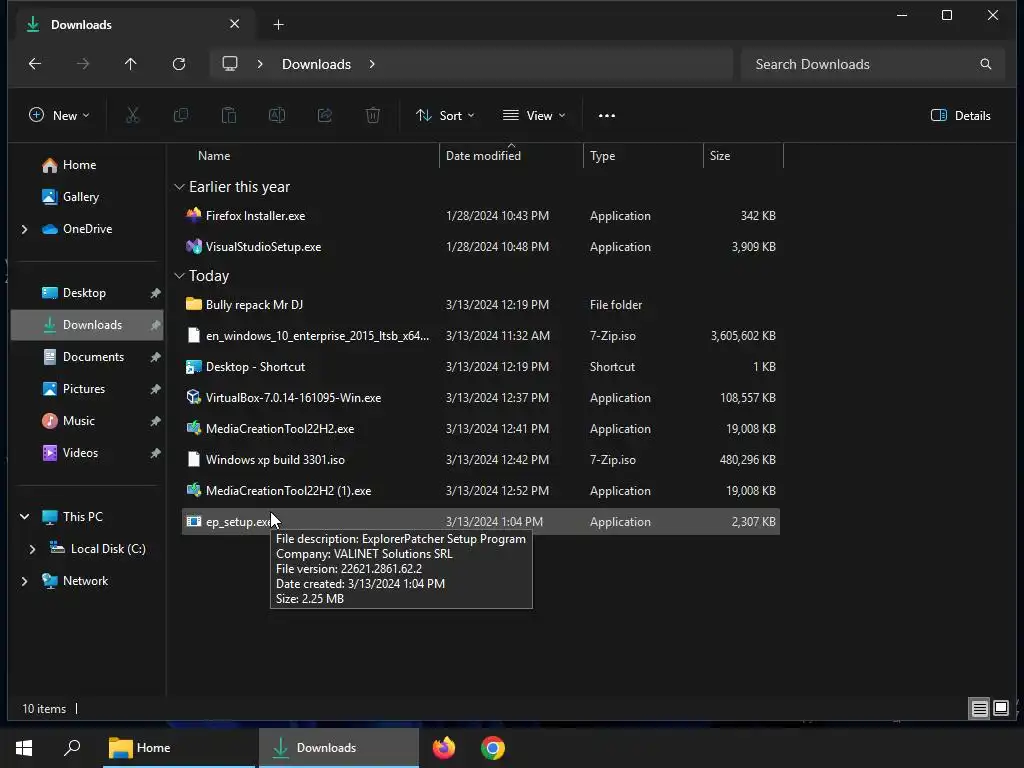1024x768 pixels.
Task: Unpin Pictures from quick access
Action: [x=155, y=389]
